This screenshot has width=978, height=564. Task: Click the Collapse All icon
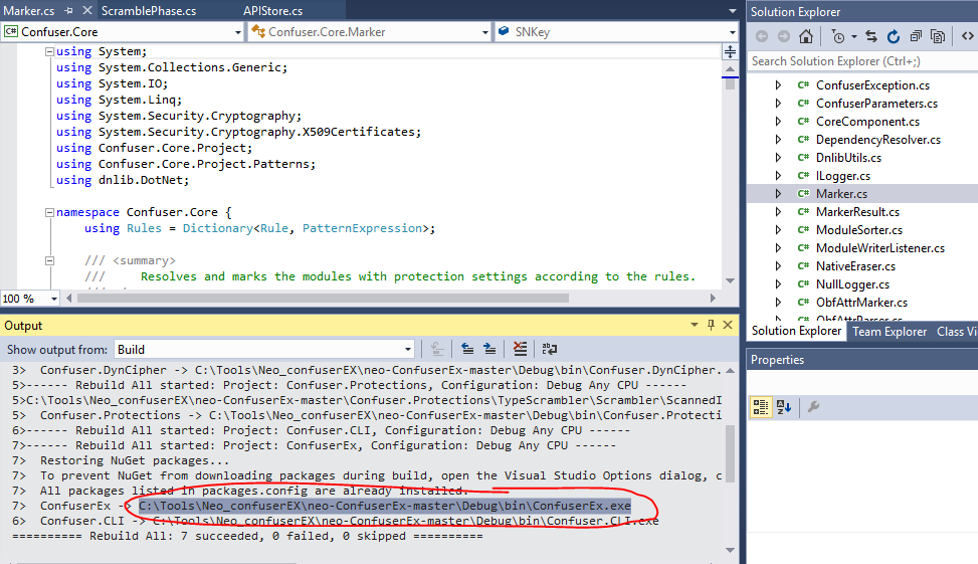(916, 37)
